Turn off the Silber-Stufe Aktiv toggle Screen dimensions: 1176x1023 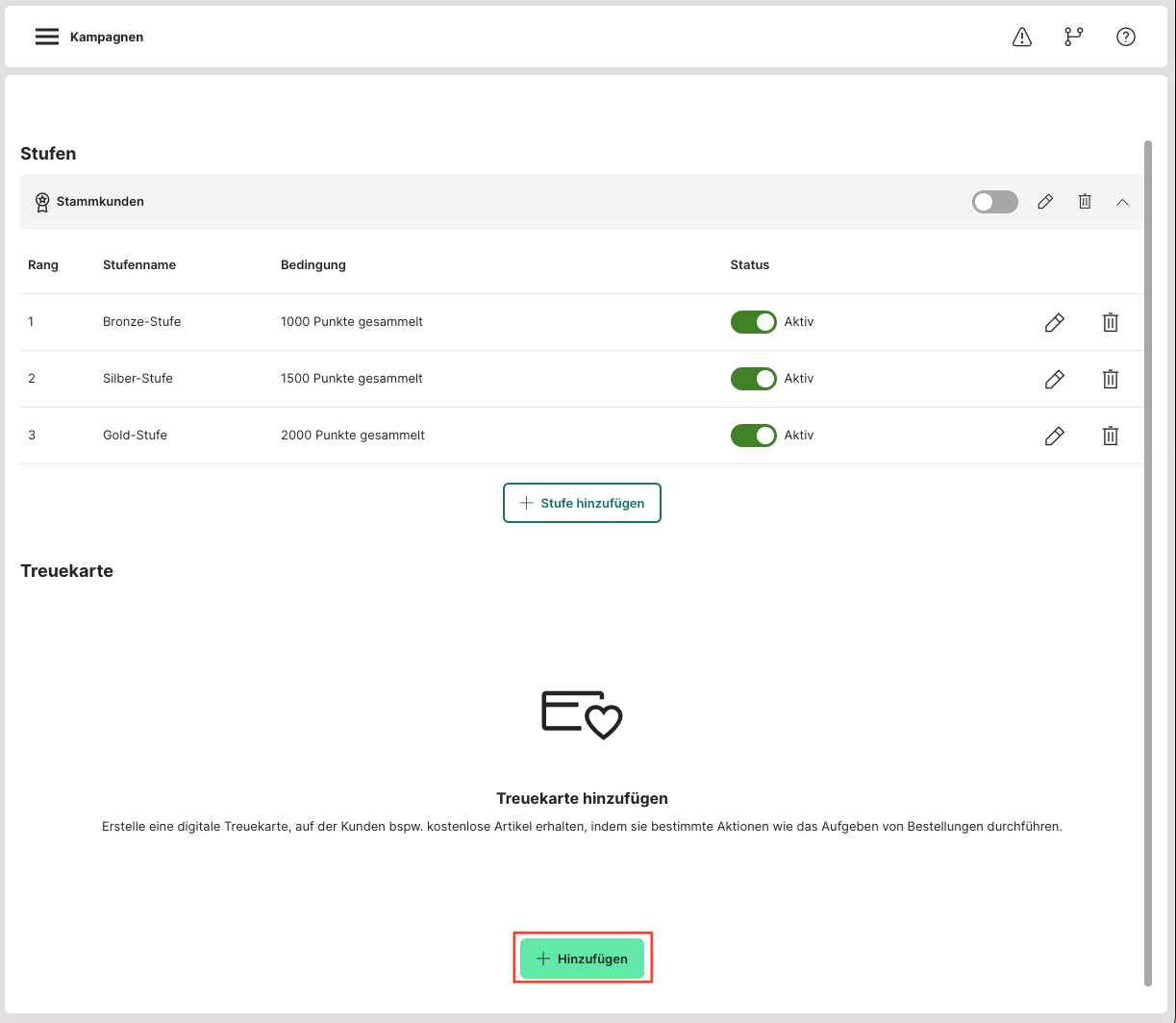753,379
